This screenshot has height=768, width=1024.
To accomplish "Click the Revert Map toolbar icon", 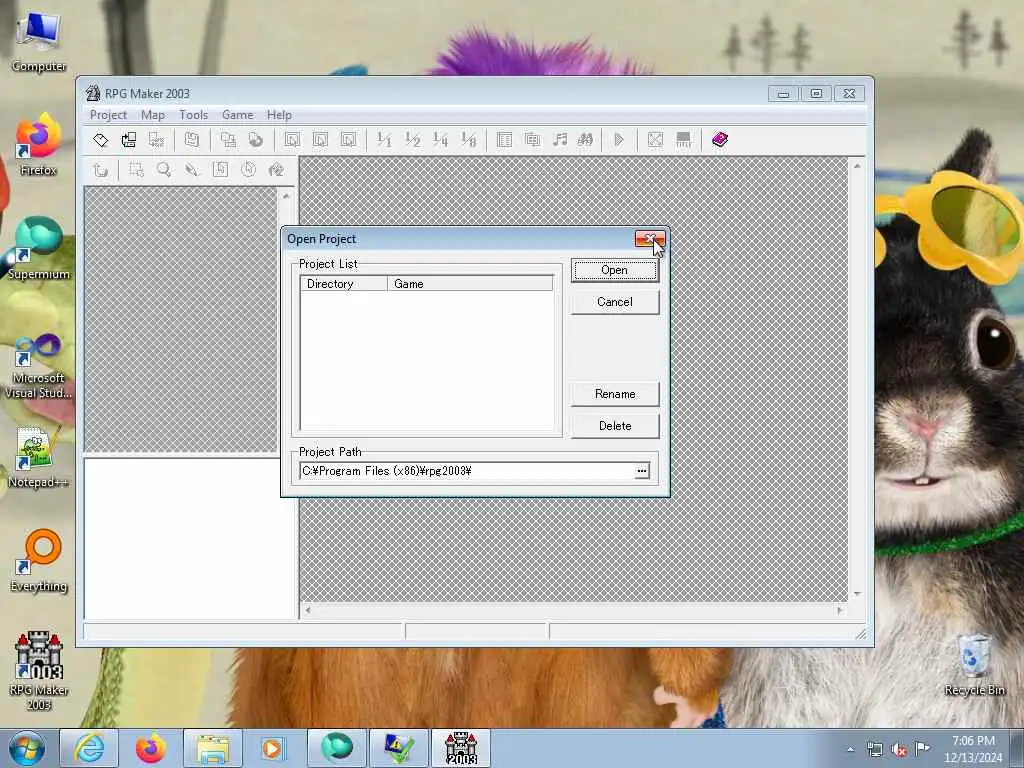I will [256, 140].
